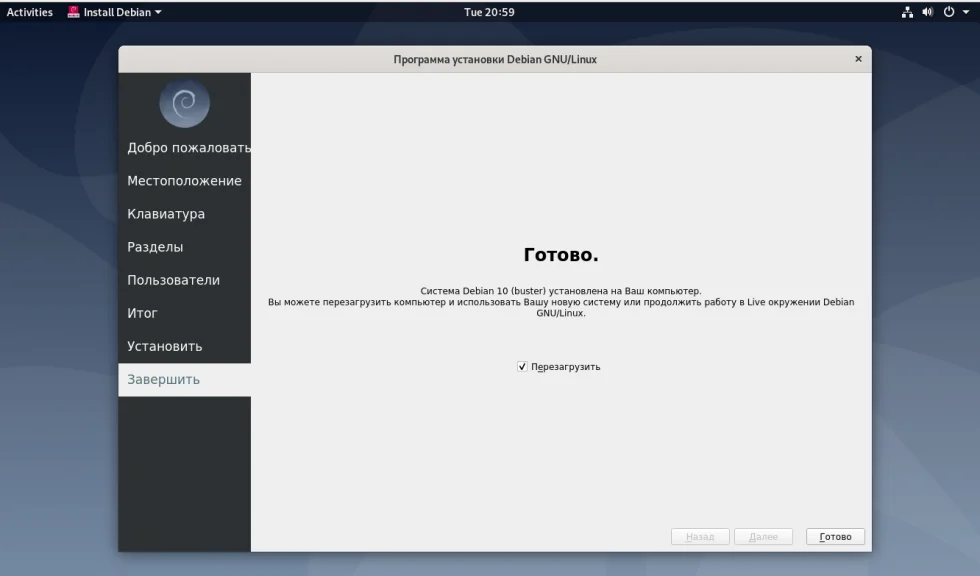This screenshot has height=576, width=980.
Task: Click the window title Программа установки Debian GNU/Linux
Action: coord(495,59)
